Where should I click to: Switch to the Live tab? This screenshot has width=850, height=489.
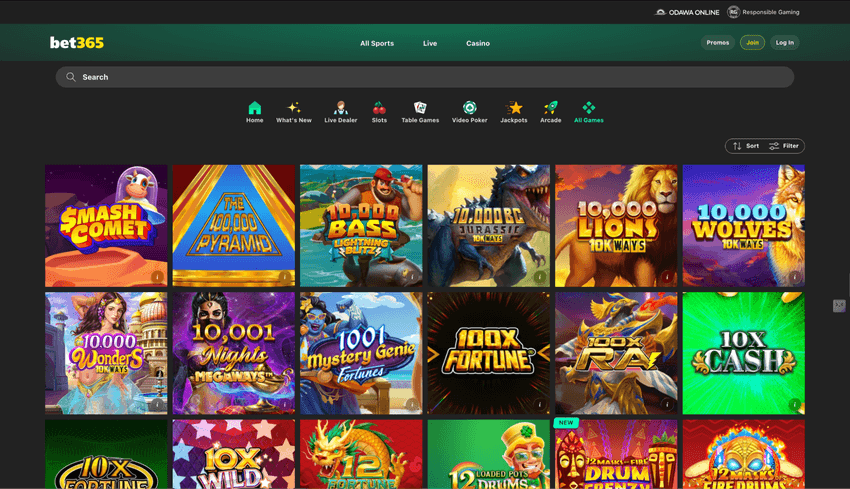430,43
